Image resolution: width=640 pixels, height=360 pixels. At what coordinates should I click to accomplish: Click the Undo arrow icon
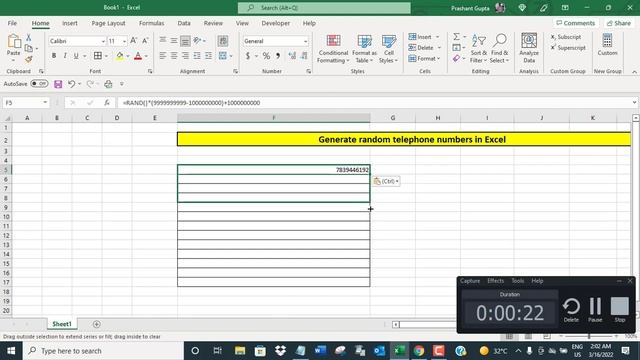[71, 84]
